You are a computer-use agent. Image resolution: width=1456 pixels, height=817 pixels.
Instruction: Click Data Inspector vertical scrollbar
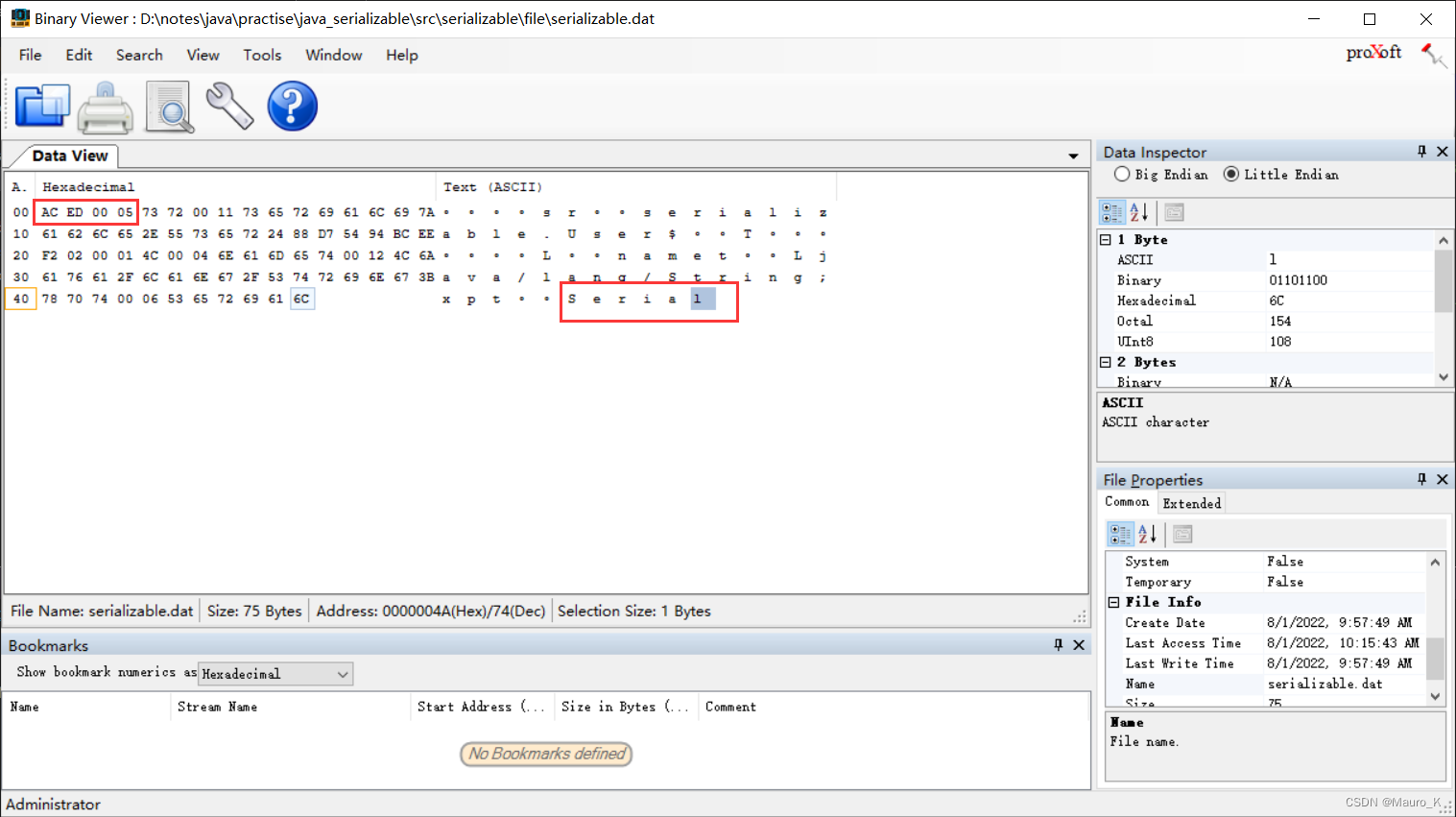pyautogui.click(x=1443, y=308)
